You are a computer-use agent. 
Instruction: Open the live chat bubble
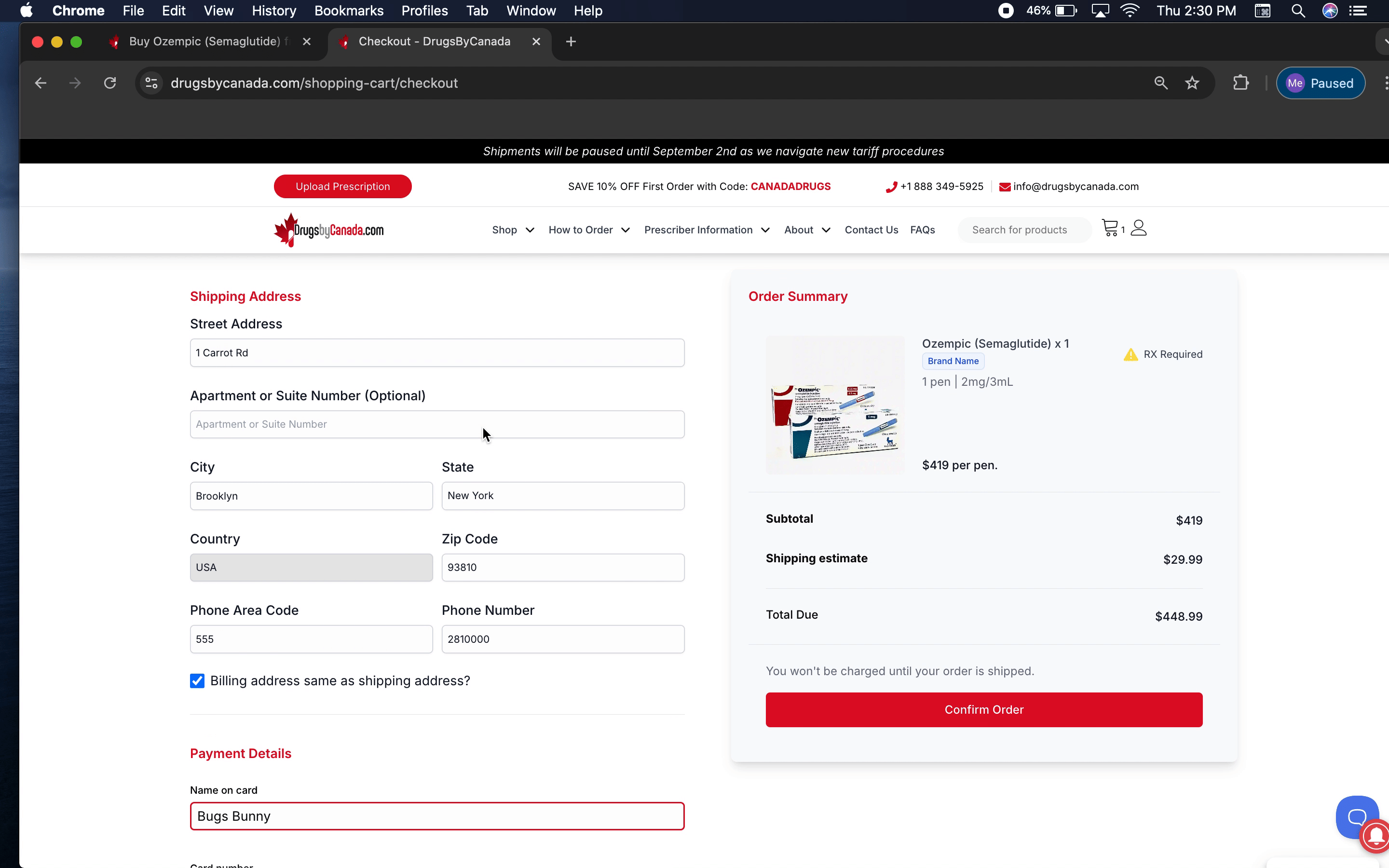(1356, 816)
